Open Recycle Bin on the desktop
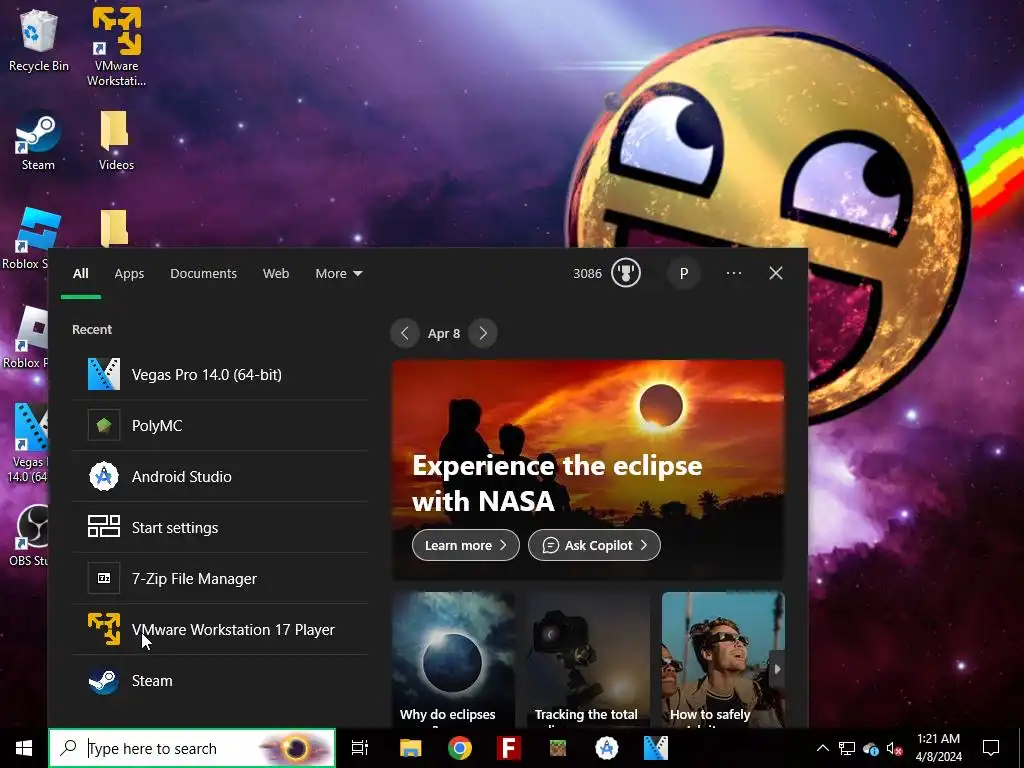Viewport: 1024px width, 768px height. tap(39, 41)
